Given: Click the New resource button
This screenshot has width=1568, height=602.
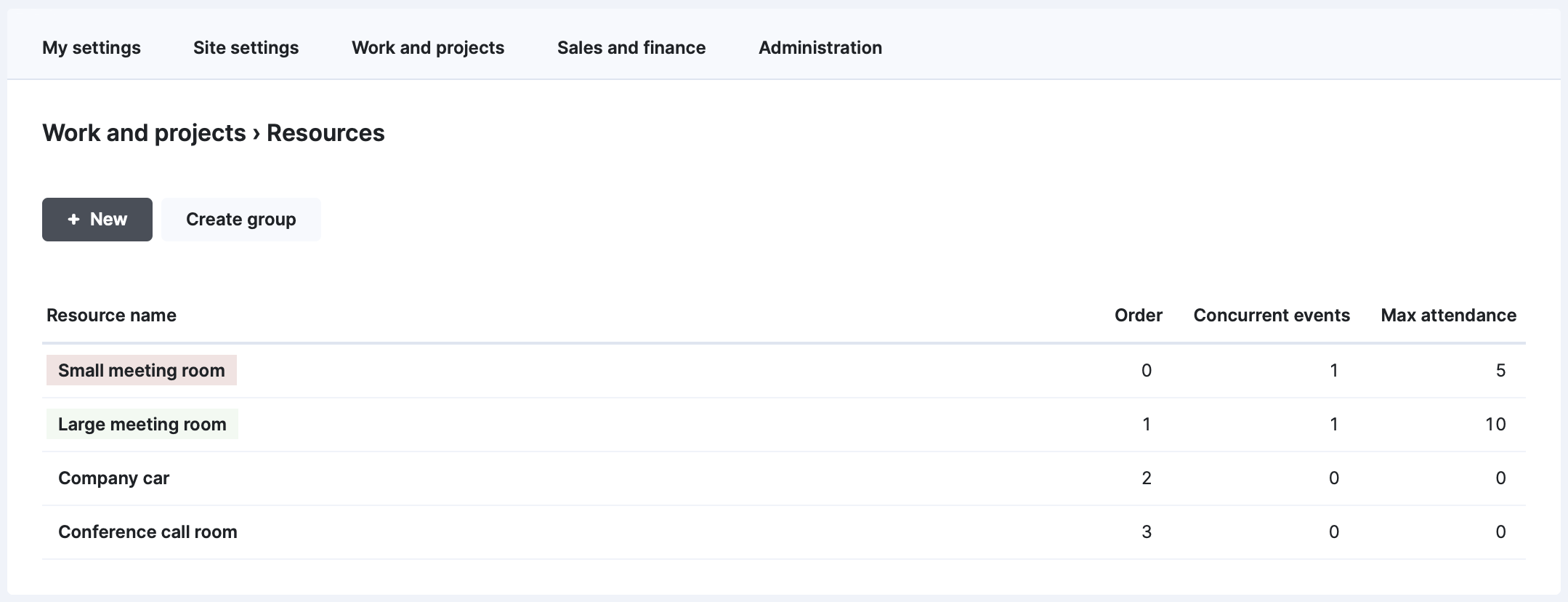Looking at the screenshot, I should [97, 220].
